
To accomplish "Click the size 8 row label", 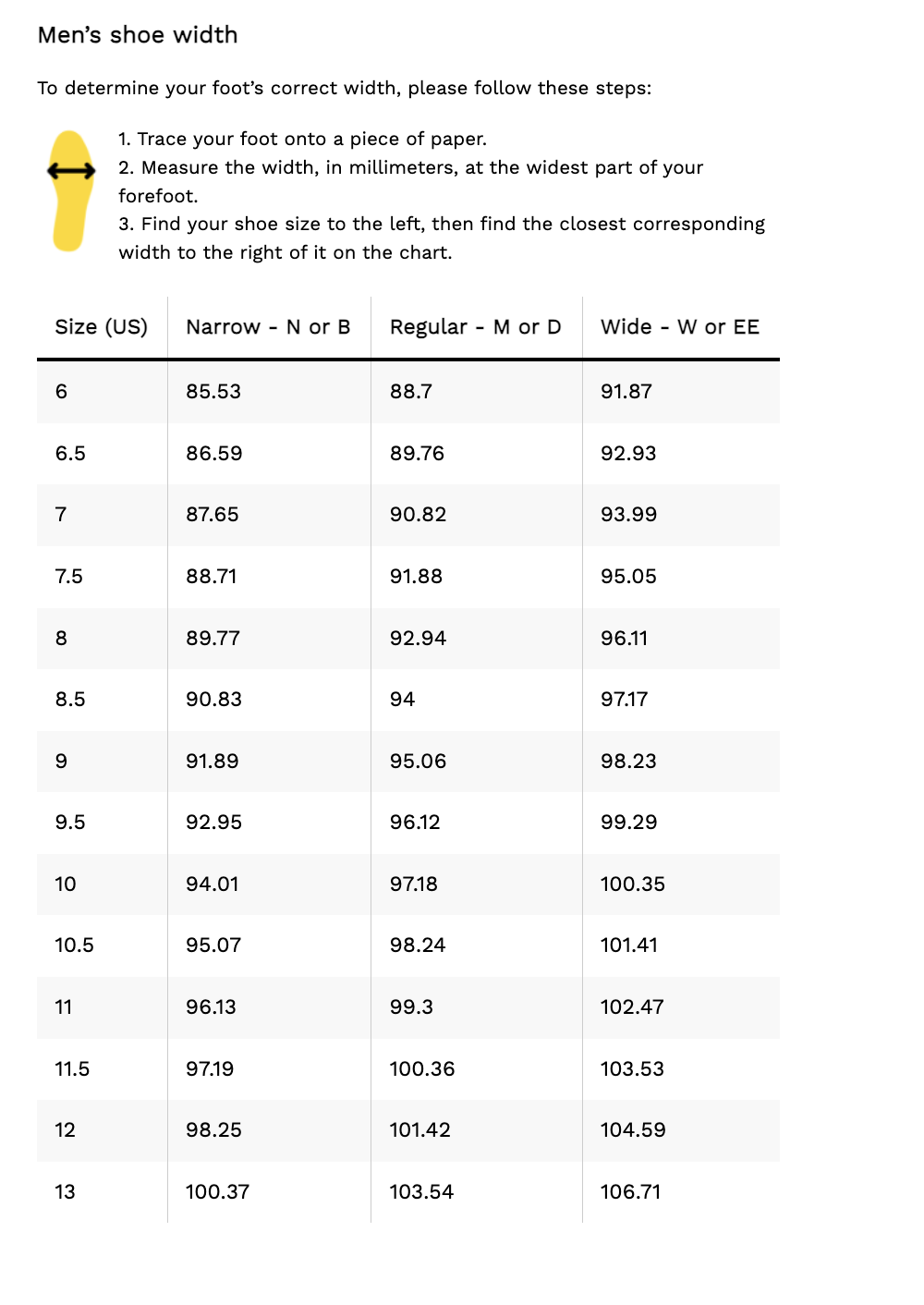I will point(61,639).
